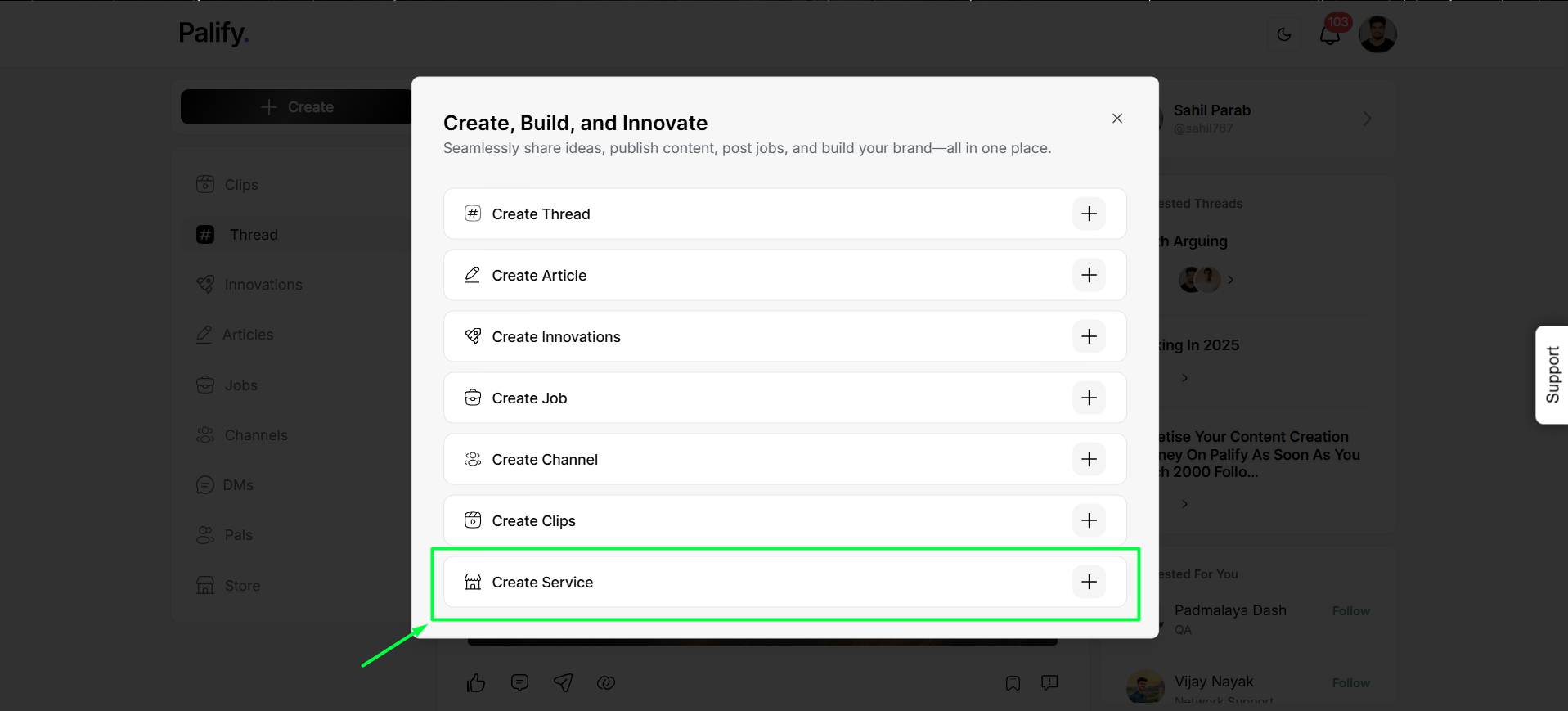Expand chevron under 'In 2025' thread
1568x711 pixels.
point(1184,378)
